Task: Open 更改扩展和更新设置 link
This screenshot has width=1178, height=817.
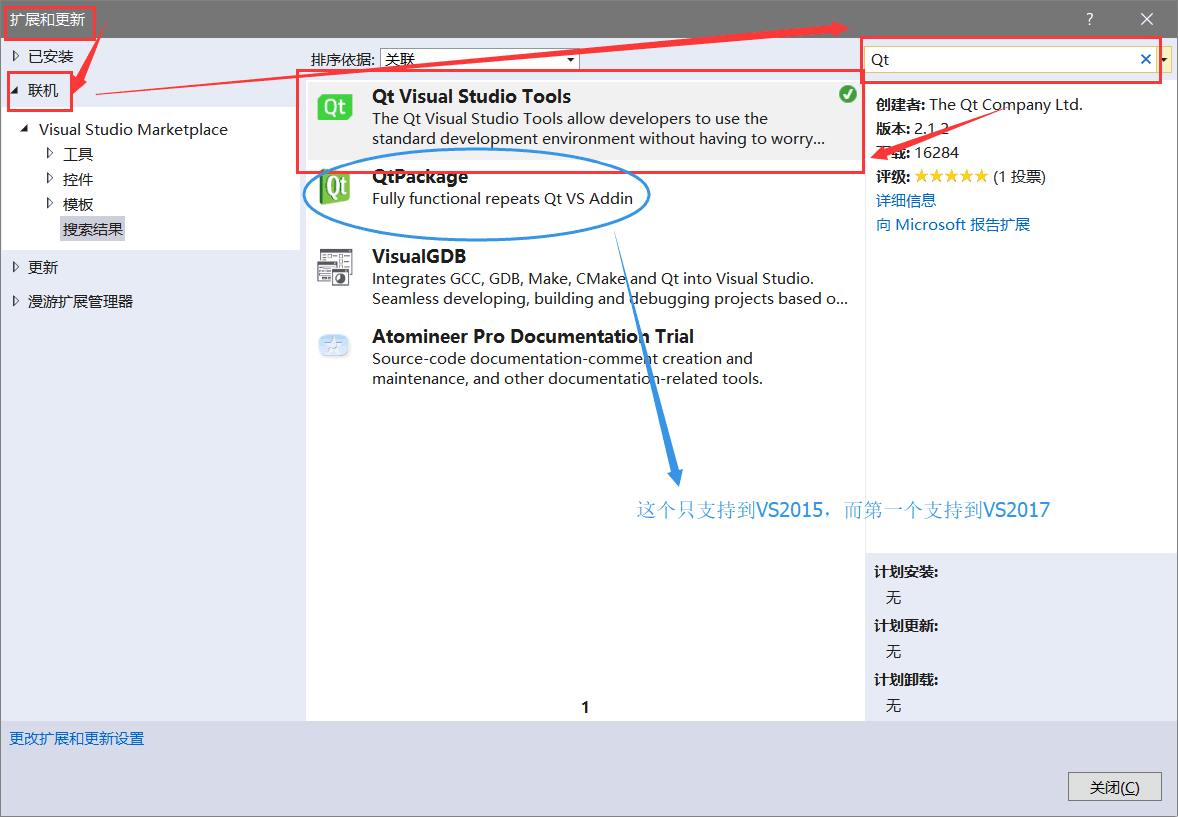Action: [77, 739]
